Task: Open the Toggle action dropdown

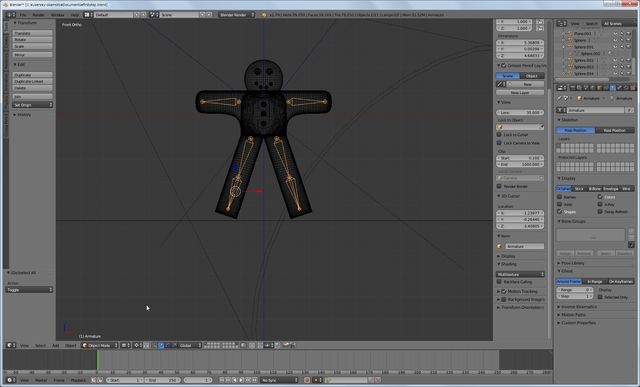Action: coord(29,289)
